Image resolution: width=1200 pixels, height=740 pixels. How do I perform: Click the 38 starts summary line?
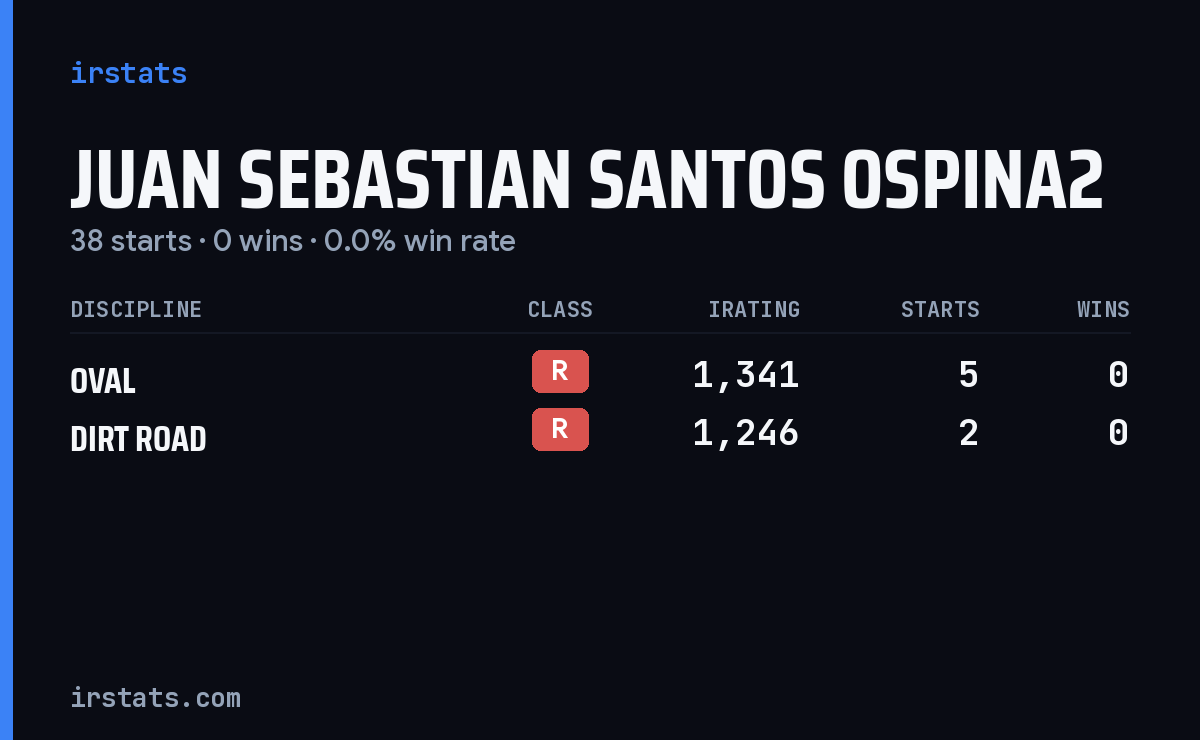point(293,241)
